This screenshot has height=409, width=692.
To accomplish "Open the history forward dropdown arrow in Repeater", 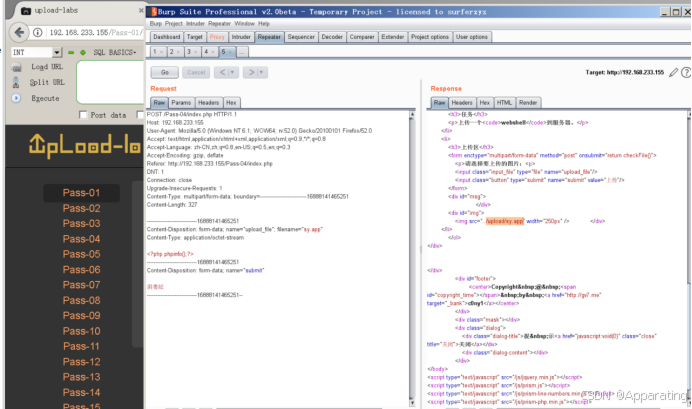I will pyautogui.click(x=261, y=72).
